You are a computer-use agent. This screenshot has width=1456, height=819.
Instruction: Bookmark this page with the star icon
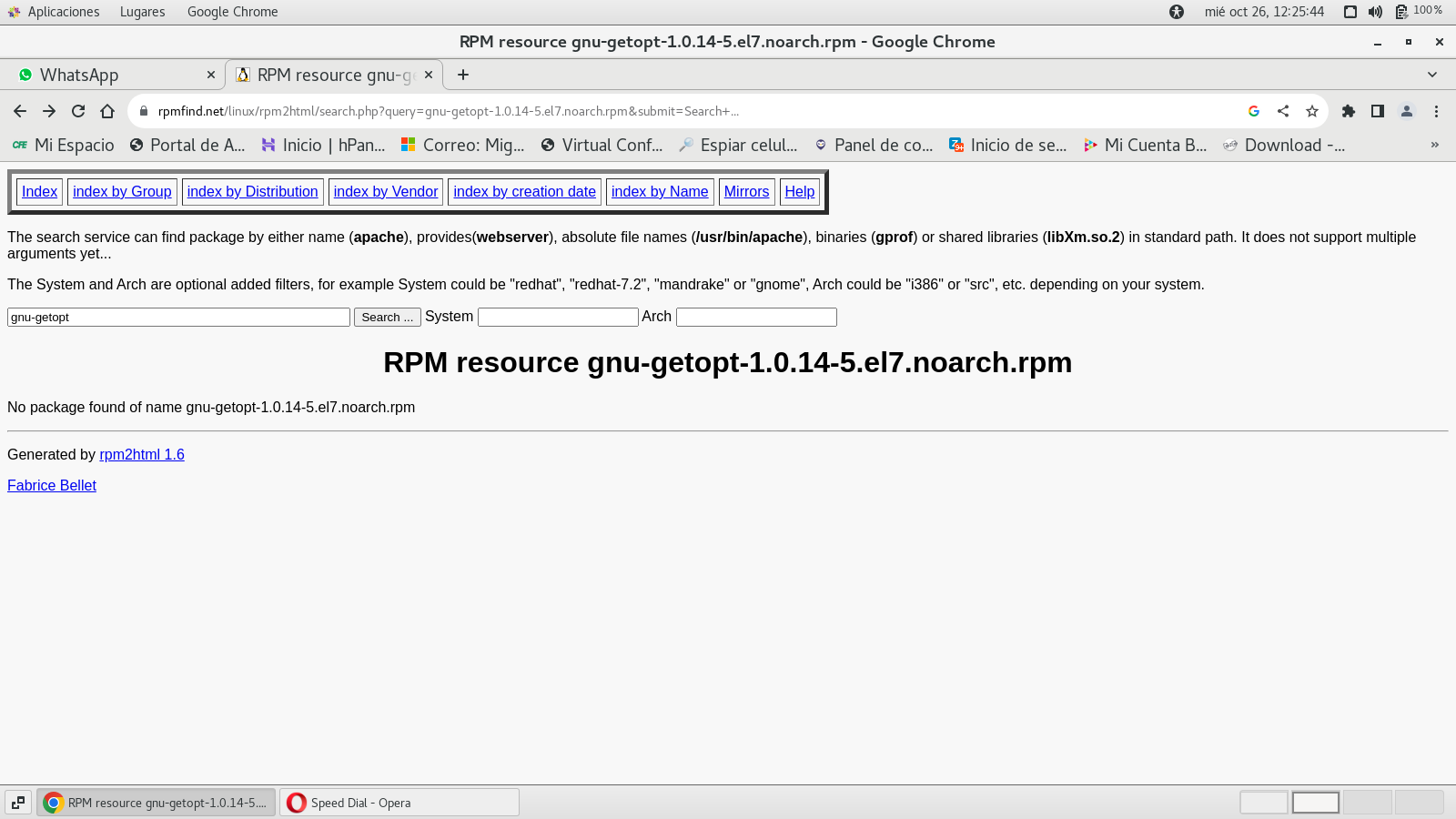click(1311, 111)
